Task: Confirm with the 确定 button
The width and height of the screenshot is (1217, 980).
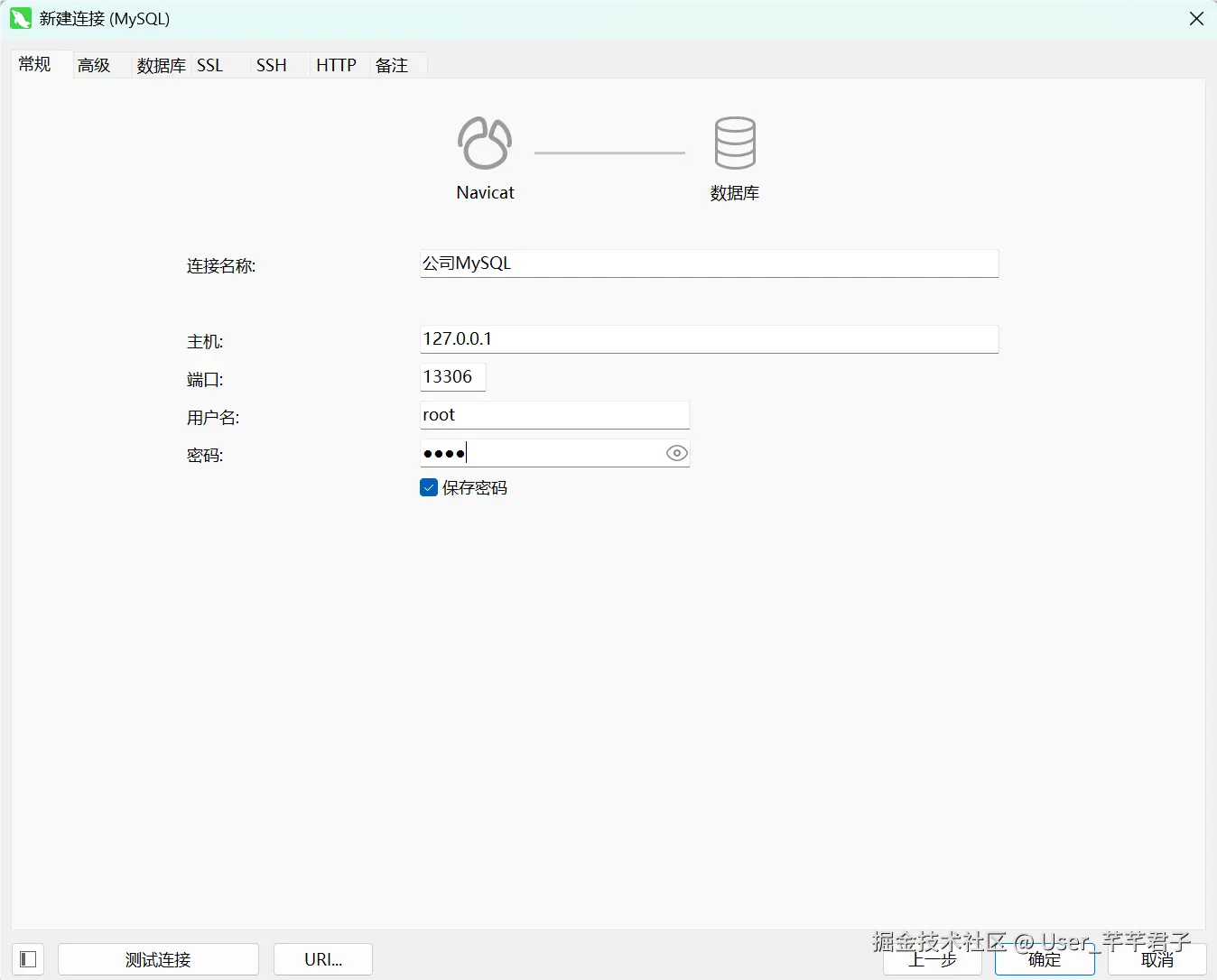Action: point(1045,959)
